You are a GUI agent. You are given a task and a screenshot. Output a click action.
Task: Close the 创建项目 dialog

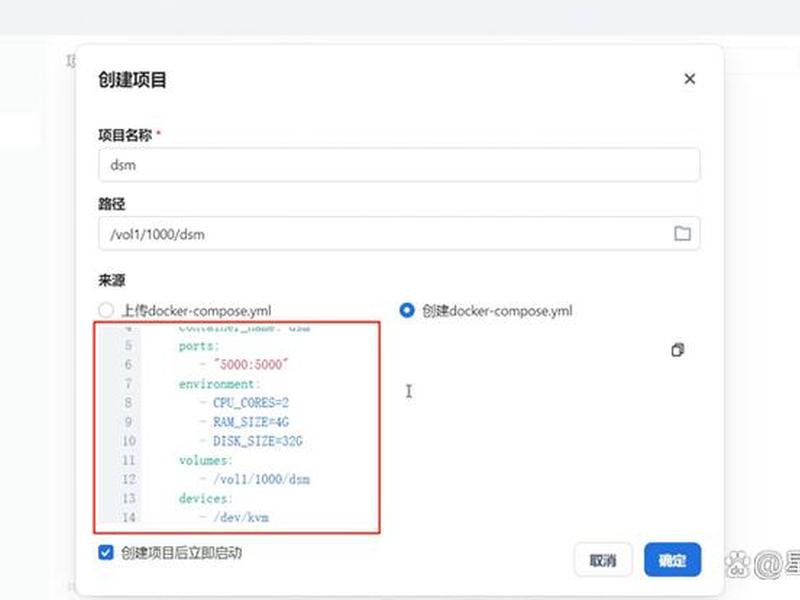tap(689, 79)
